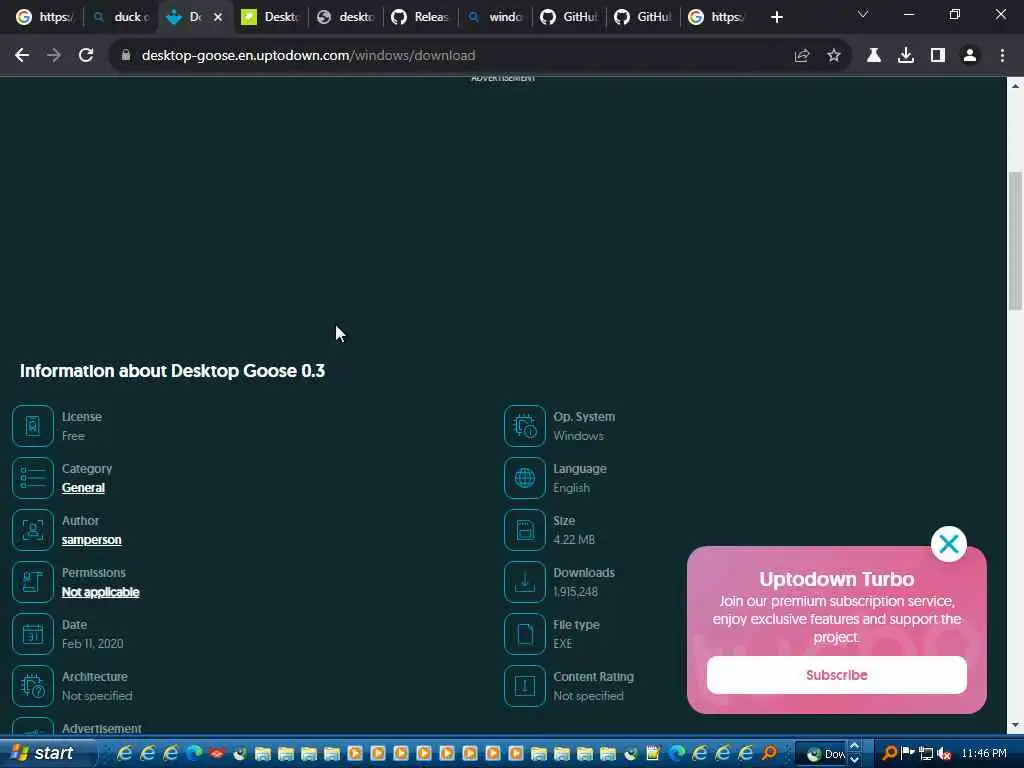
Task: Open the Windows Start menu
Action: point(43,753)
